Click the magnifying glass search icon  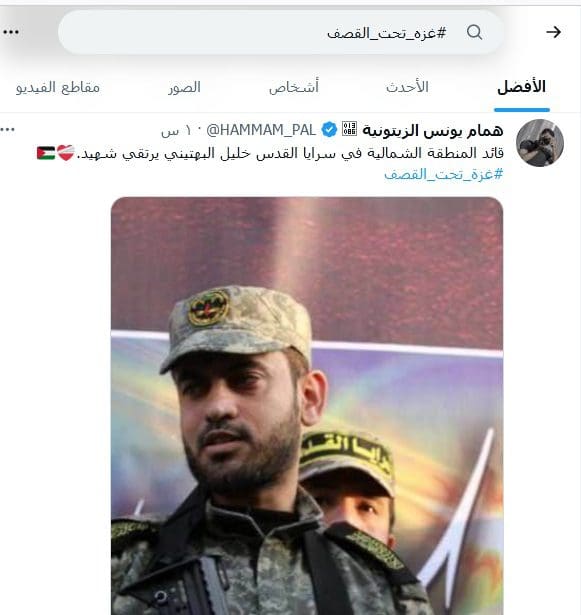point(474,32)
